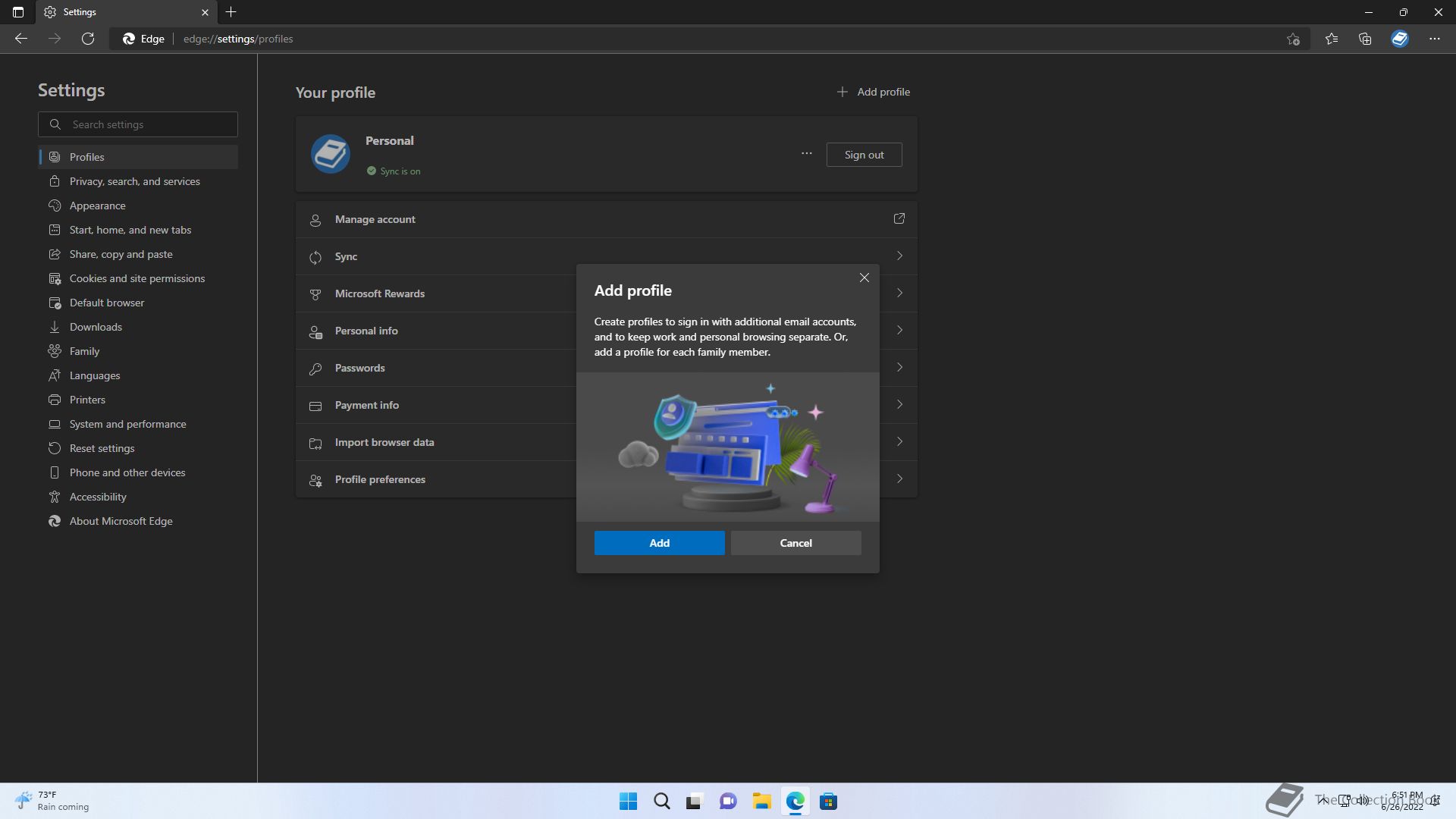Open Profiles in the settings sidebar
Viewport: 1456px width, 819px height.
pyautogui.click(x=138, y=157)
